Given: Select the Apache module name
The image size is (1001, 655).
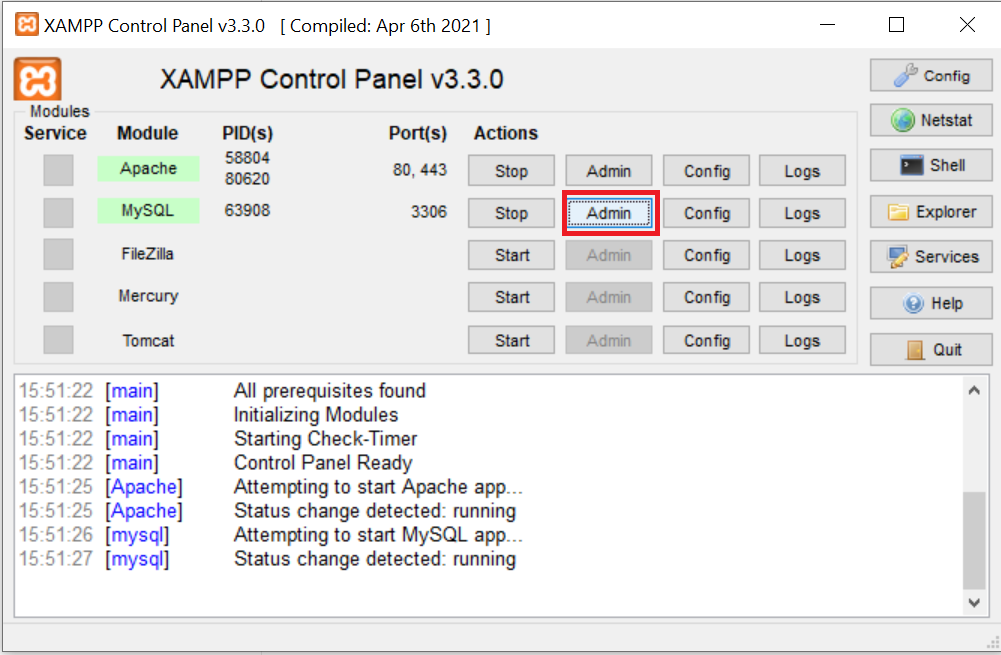Looking at the screenshot, I should tap(147, 169).
